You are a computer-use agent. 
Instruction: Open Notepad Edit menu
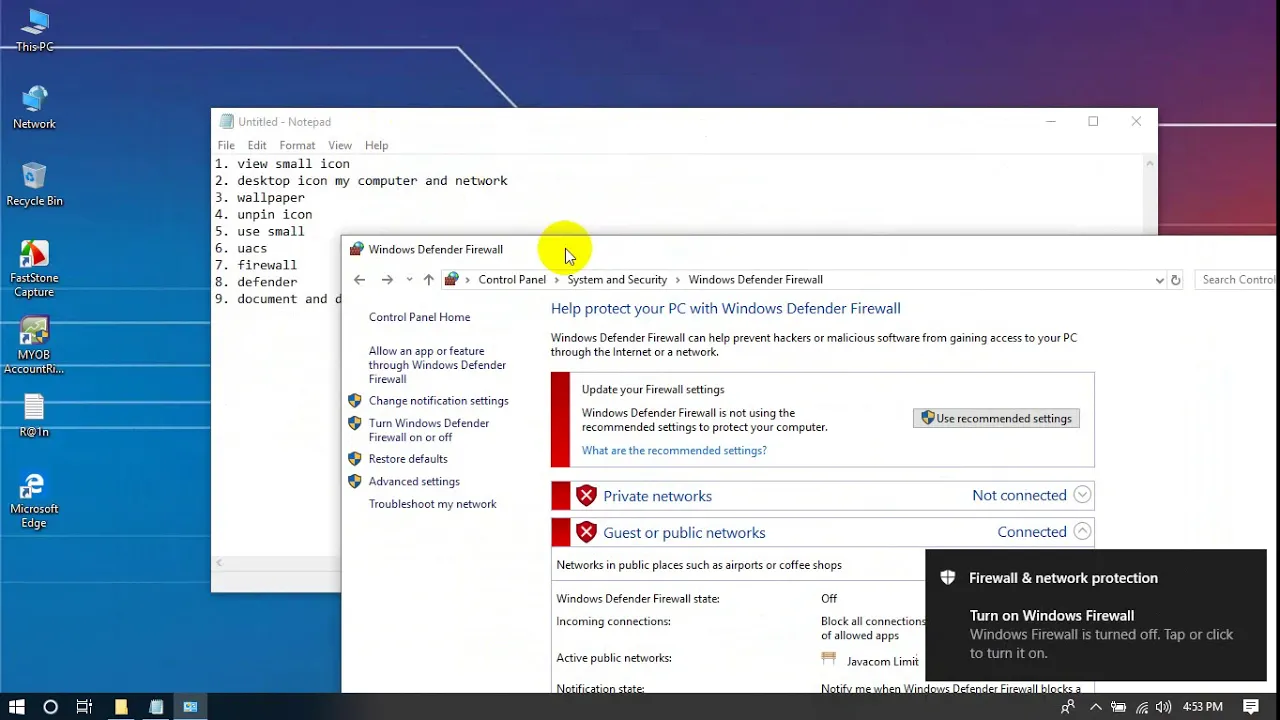click(257, 146)
